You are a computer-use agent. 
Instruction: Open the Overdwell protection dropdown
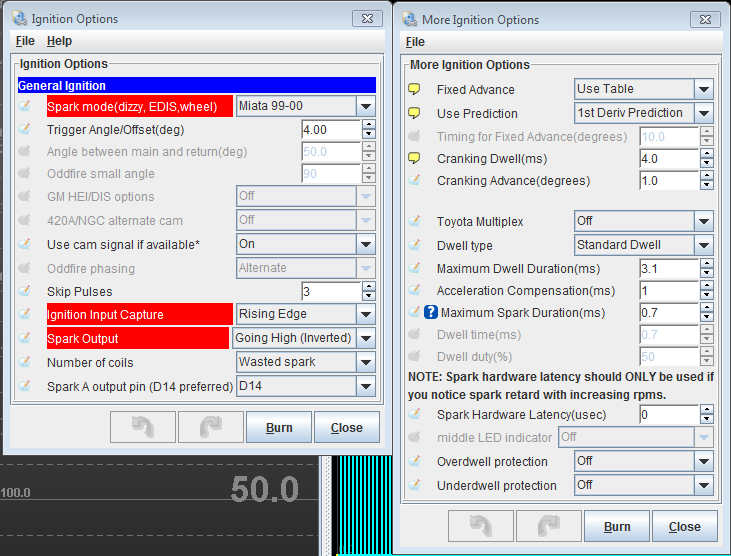point(704,461)
